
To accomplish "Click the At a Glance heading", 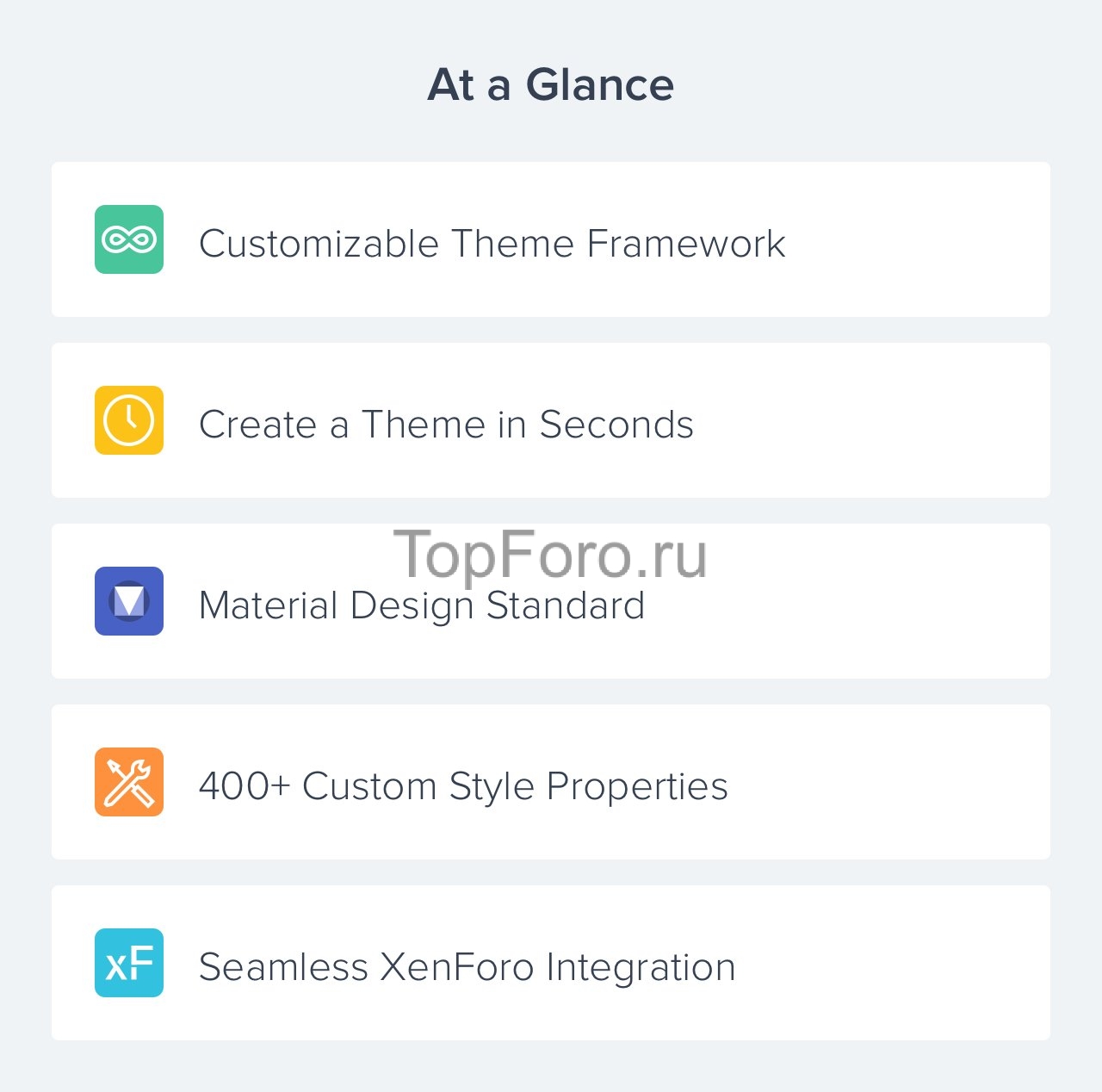I will (551, 84).
